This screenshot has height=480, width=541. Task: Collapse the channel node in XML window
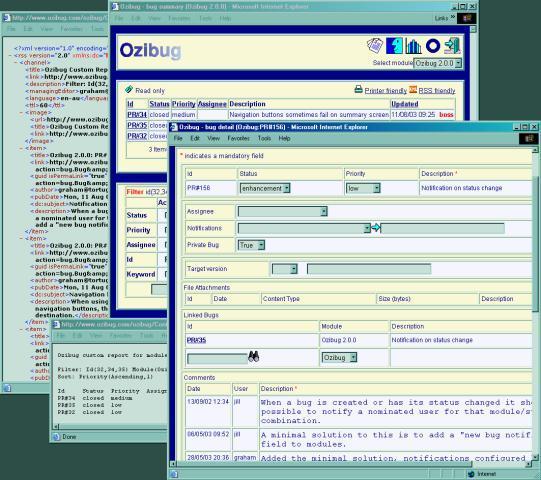pos(16,62)
